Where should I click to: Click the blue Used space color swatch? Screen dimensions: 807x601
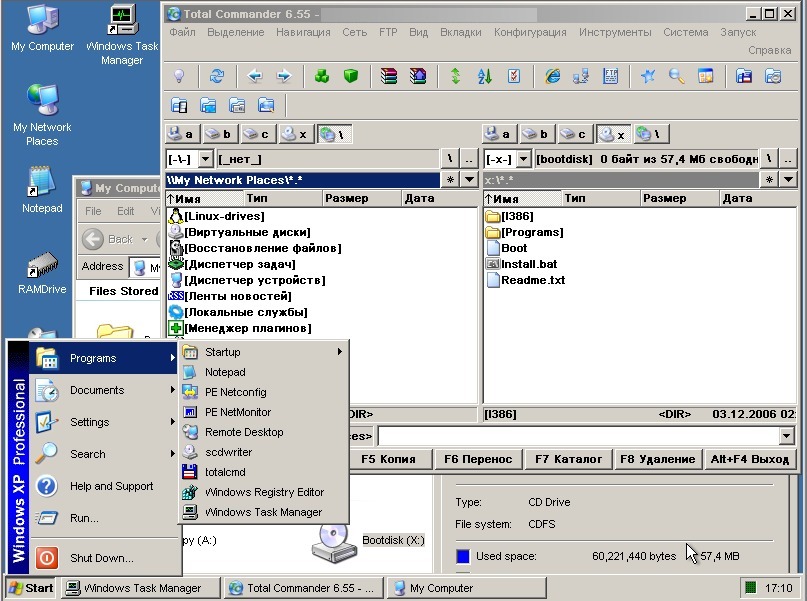tap(463, 556)
